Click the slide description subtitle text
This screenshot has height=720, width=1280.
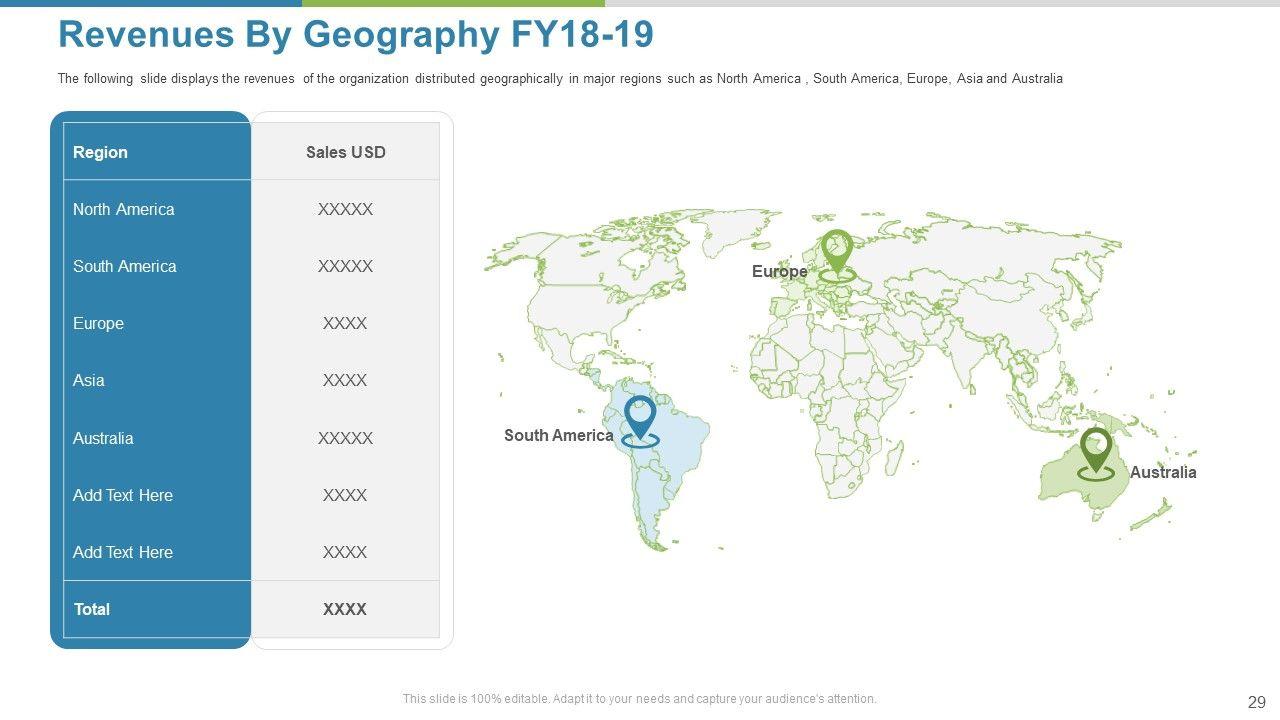(x=560, y=78)
